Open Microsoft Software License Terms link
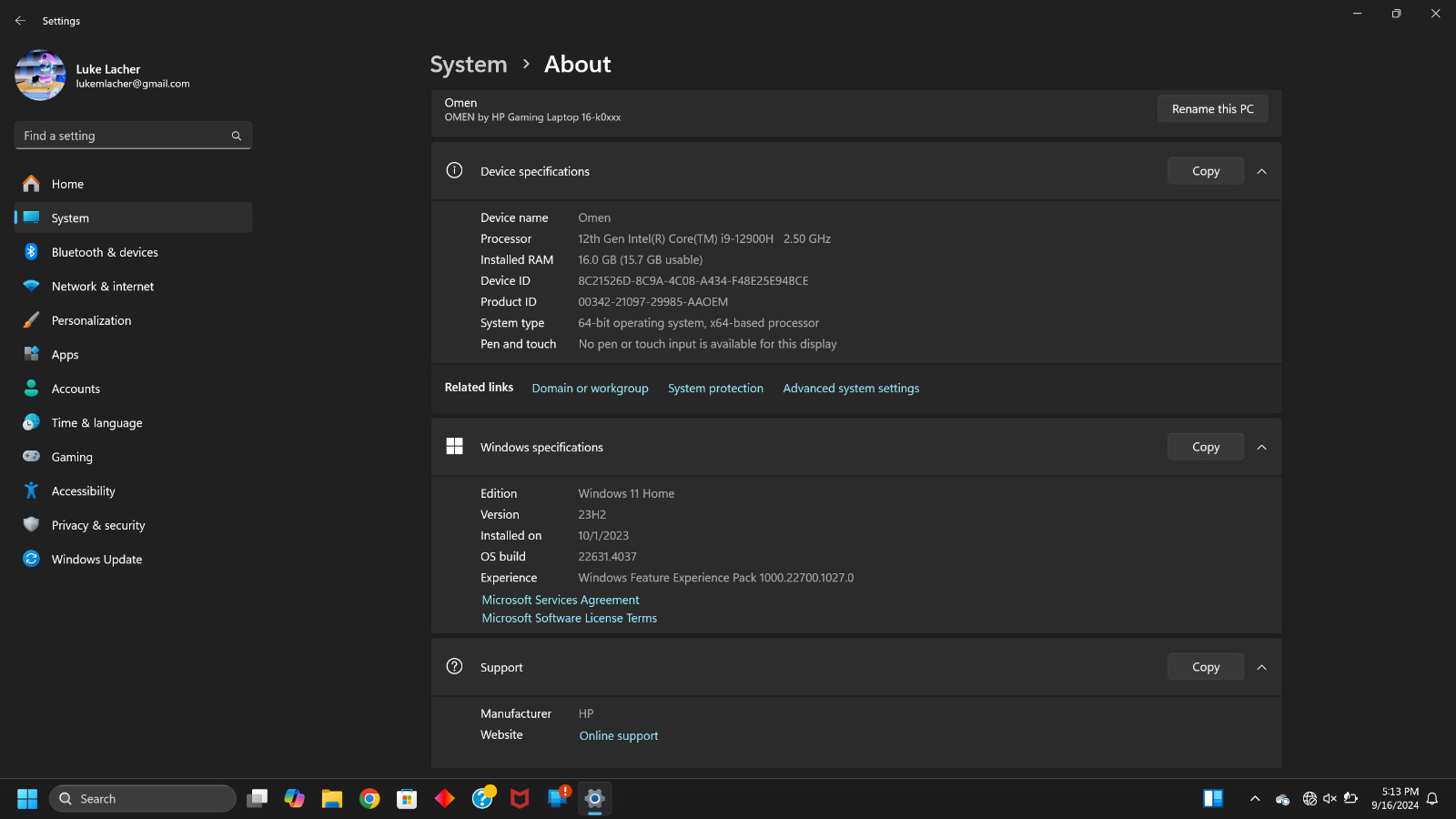 (x=569, y=619)
